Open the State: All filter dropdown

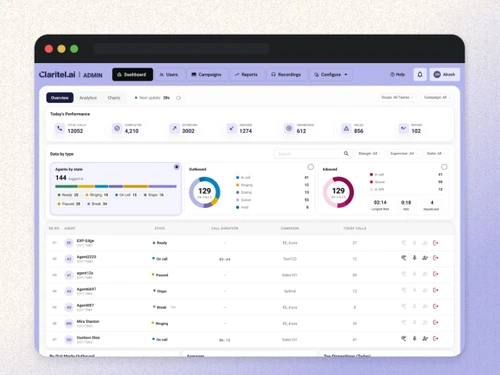click(436, 153)
